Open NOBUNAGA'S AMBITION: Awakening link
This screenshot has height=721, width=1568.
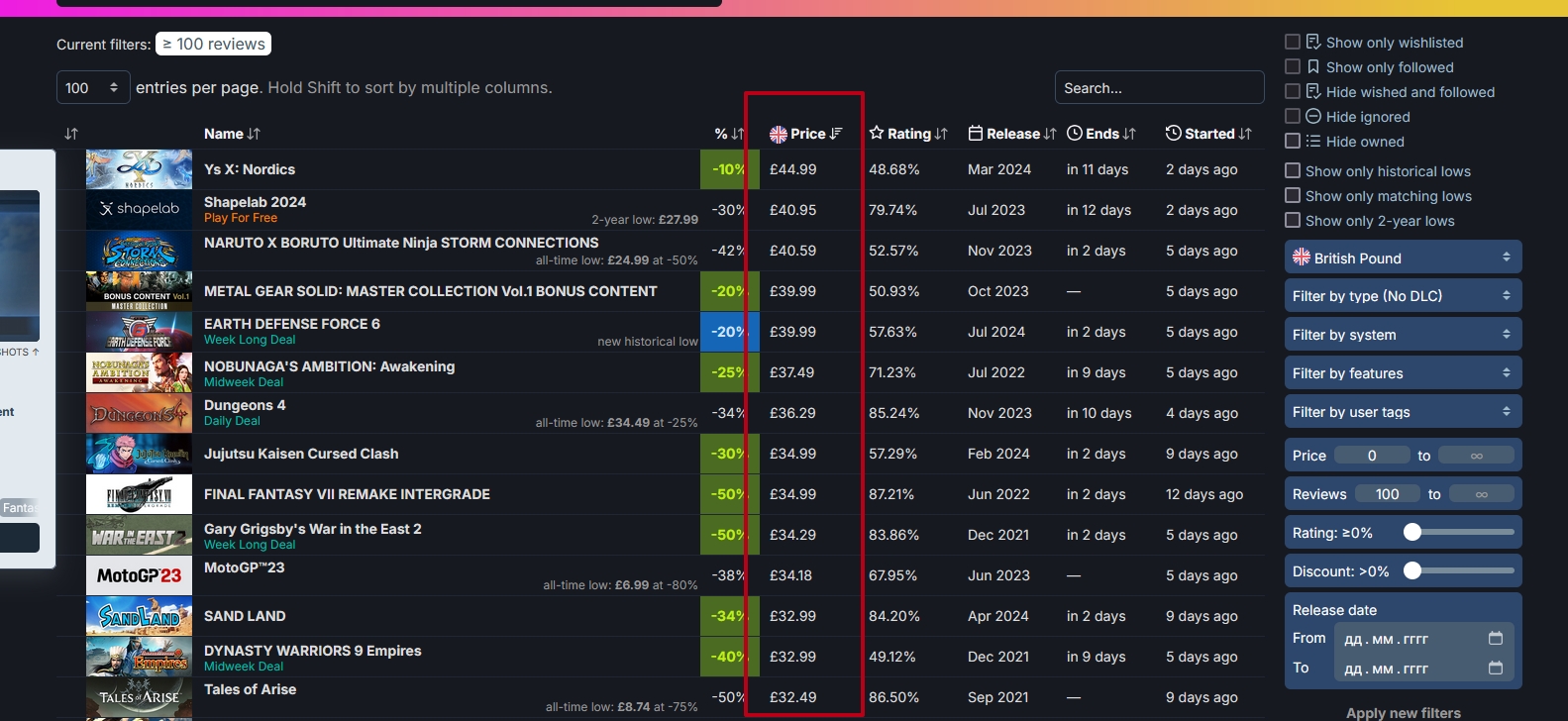[330, 366]
